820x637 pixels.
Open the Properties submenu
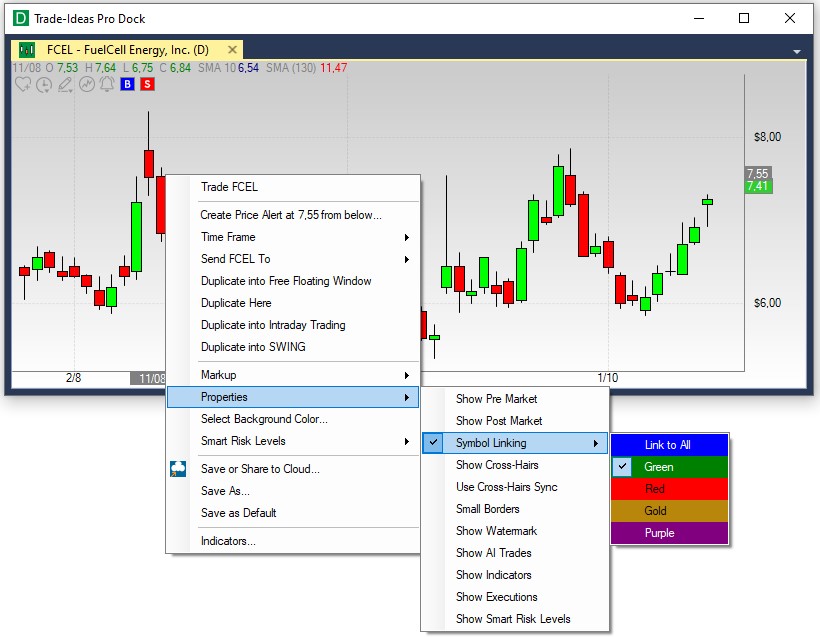(293, 397)
